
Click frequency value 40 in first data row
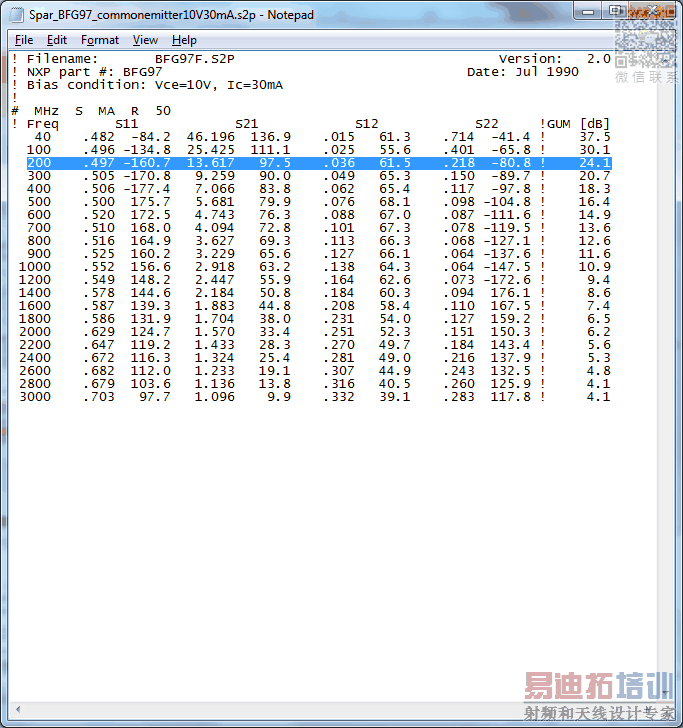click(43, 137)
